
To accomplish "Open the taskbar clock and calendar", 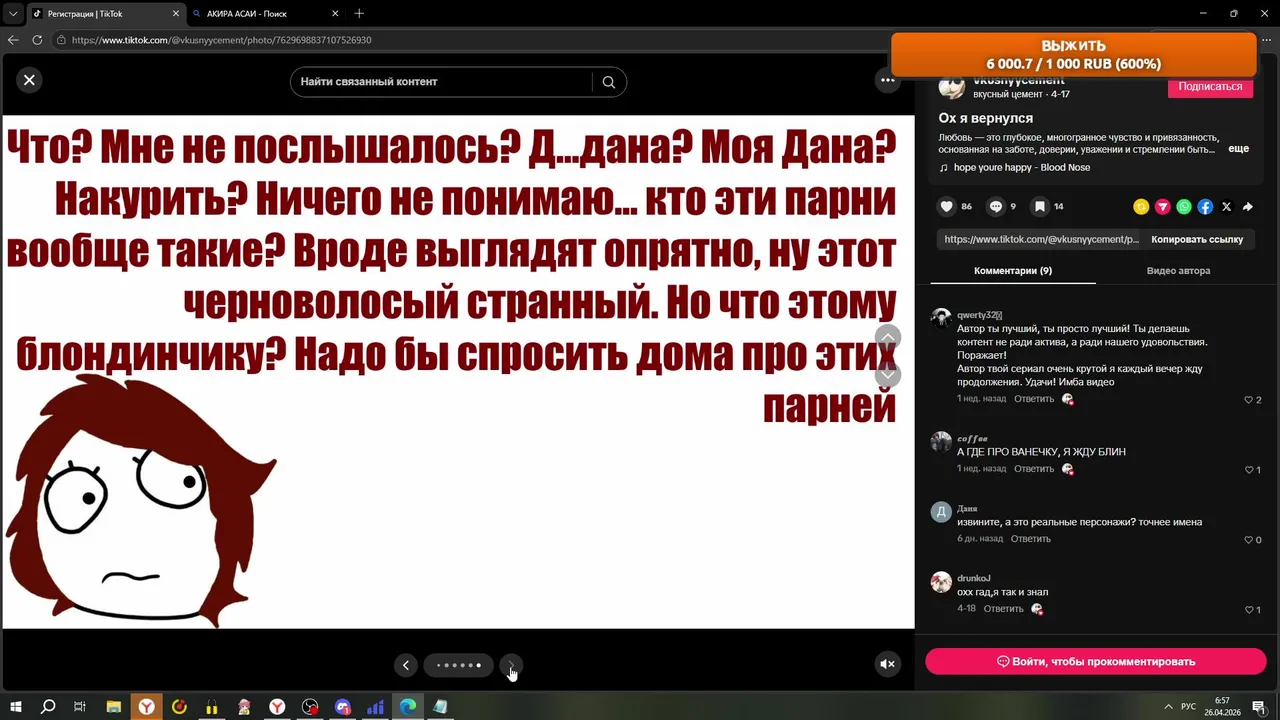I will coord(1222,707).
